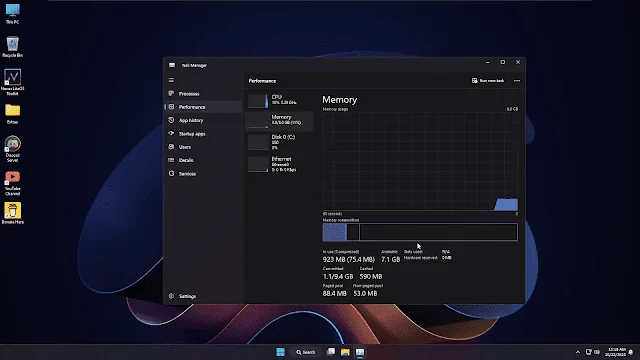Select the Disk 0 (C:) performance entry
Image resolution: width=640 pixels, height=360 pixels.
[x=279, y=142]
